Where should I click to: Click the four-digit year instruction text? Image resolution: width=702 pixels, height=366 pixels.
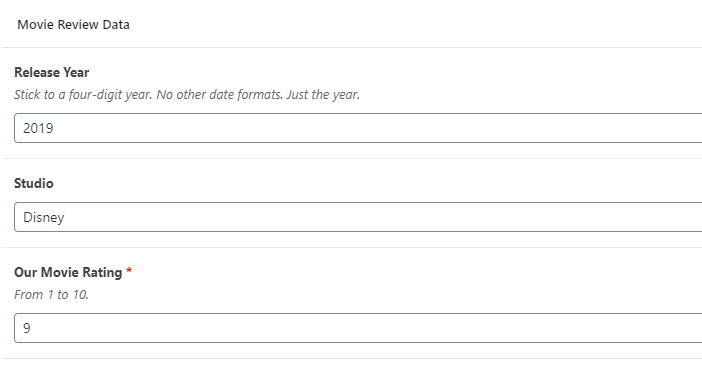pyautogui.click(x=187, y=95)
